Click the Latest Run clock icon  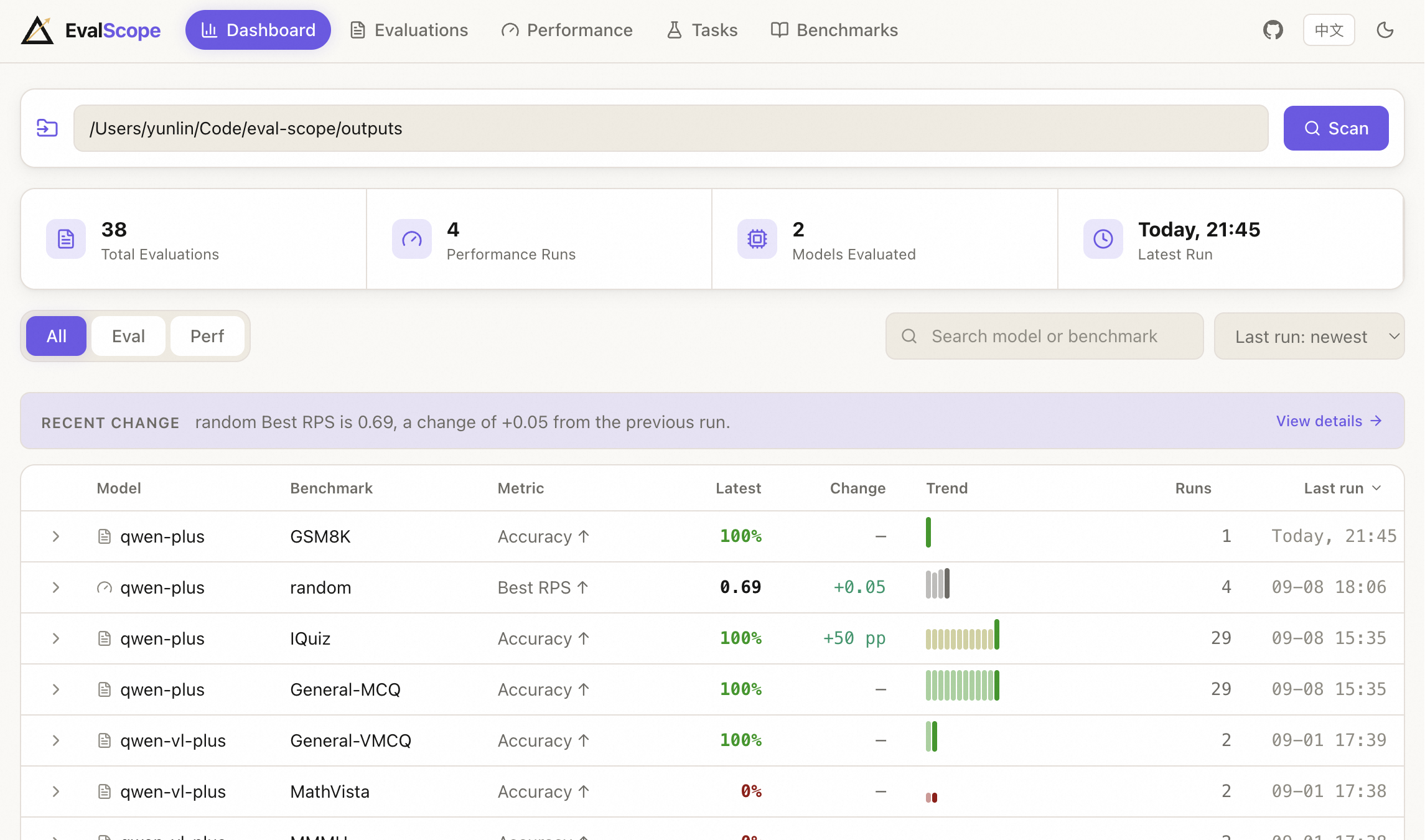click(x=1103, y=239)
